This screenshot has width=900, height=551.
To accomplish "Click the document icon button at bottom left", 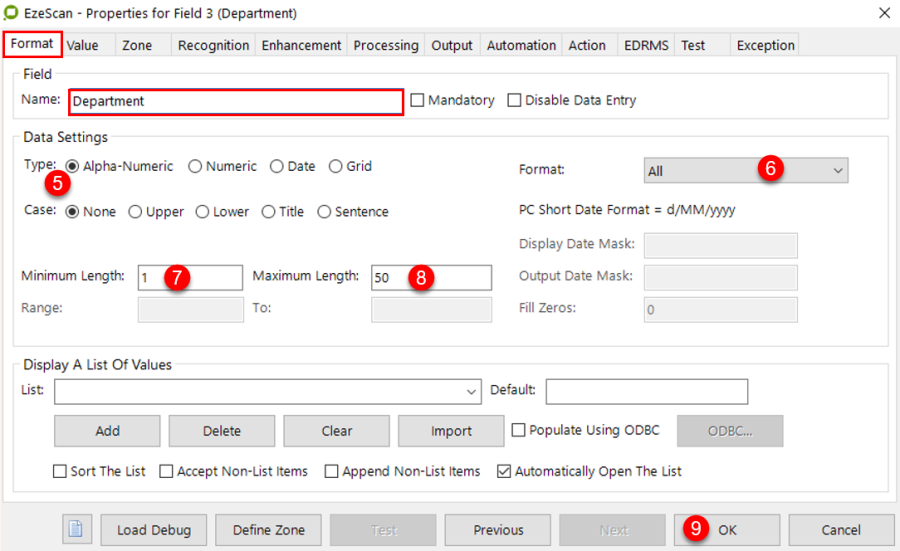I will point(76,529).
